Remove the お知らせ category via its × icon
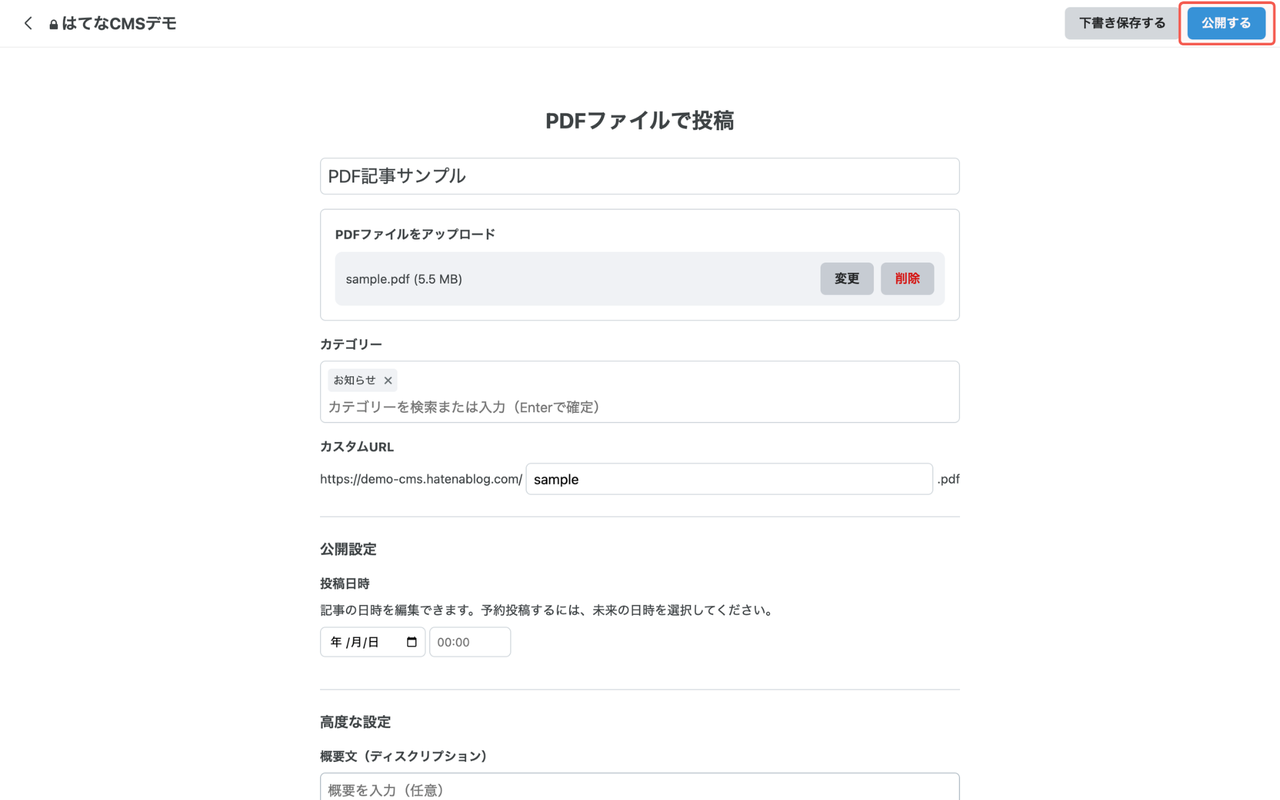1280x800 pixels. 388,380
